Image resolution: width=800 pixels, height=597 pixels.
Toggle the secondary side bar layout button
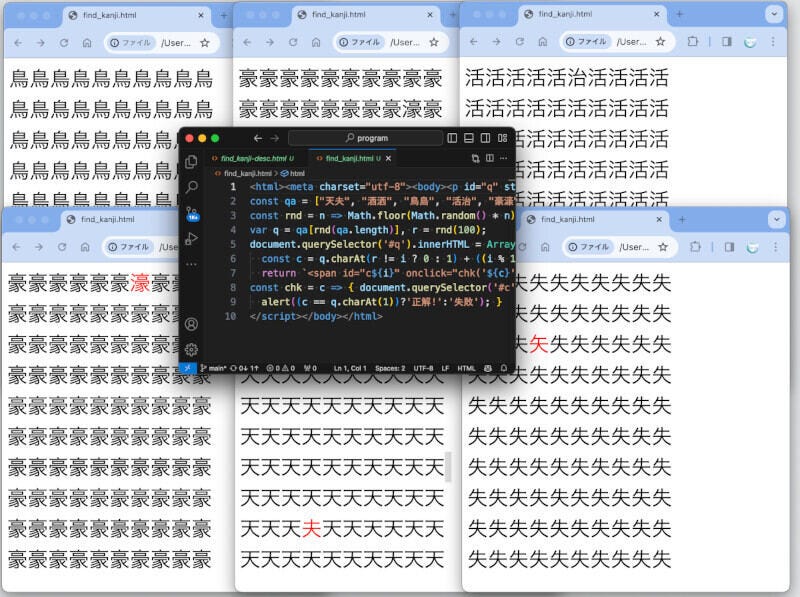[x=485, y=138]
